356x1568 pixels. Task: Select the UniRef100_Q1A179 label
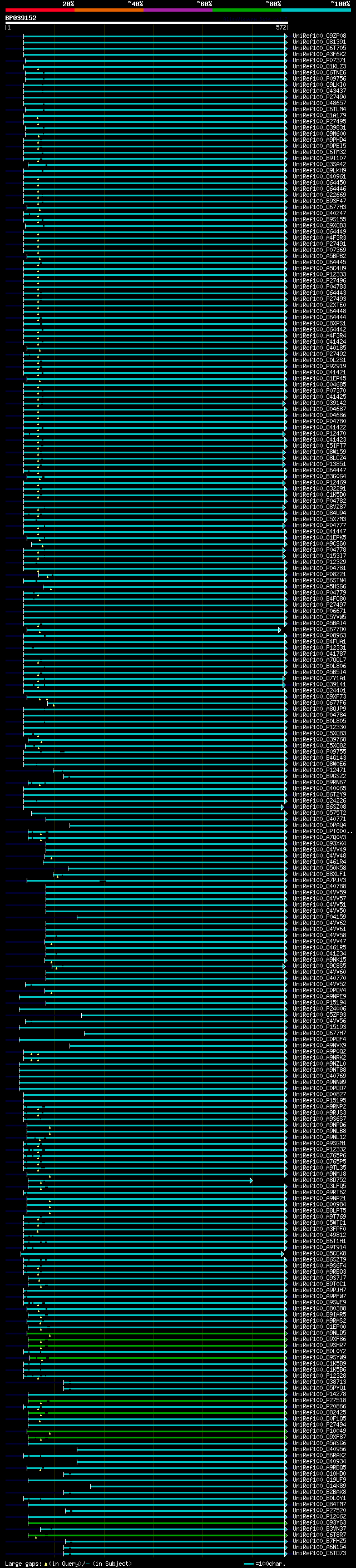[319, 115]
